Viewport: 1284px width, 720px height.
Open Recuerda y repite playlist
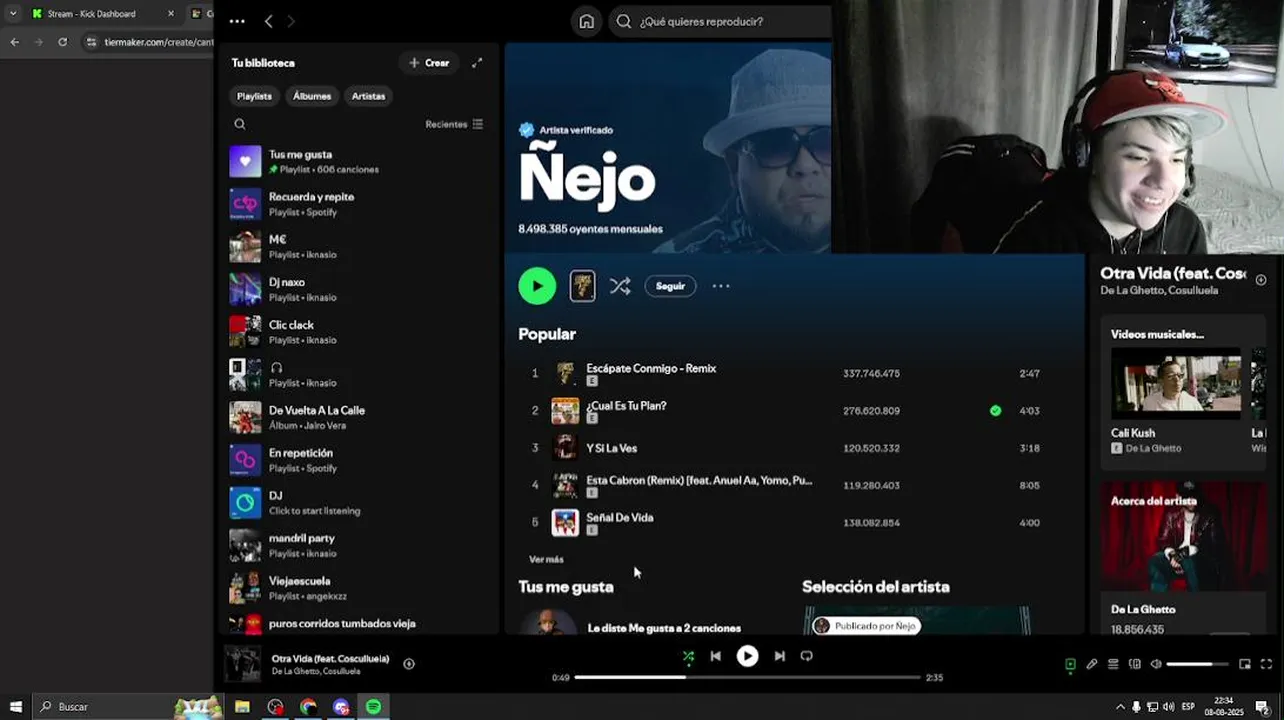357,204
